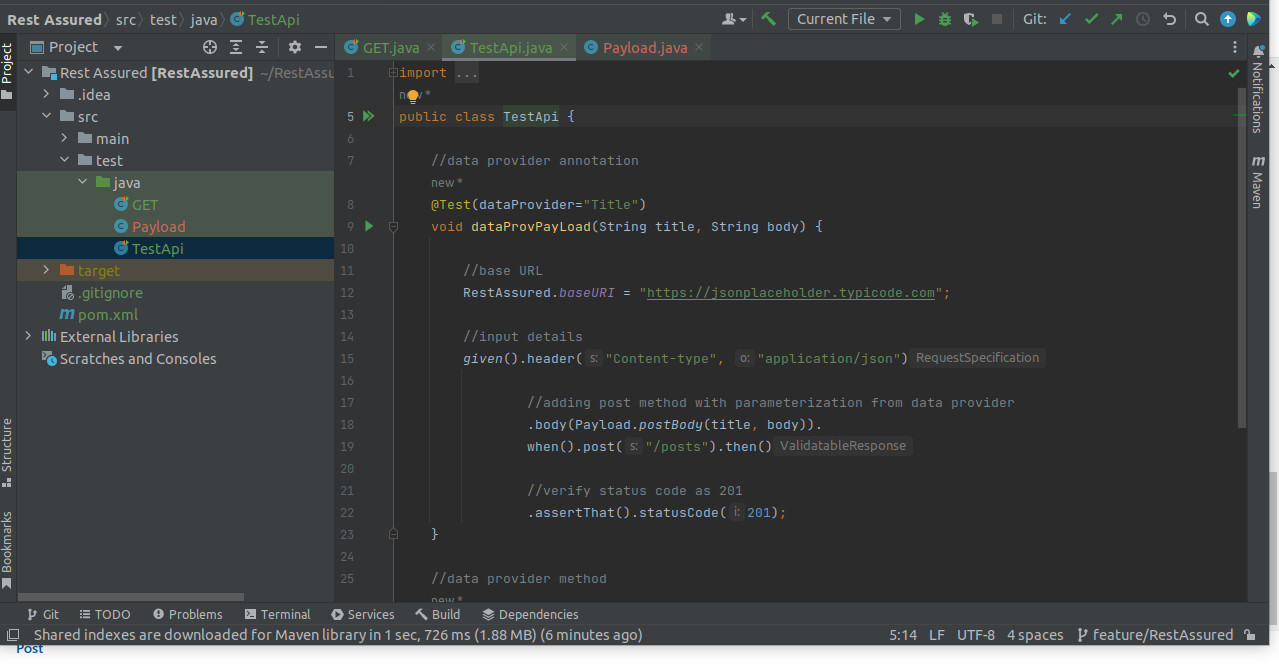Open the TODO tool window
Image resolution: width=1279 pixels, height=665 pixels.
tap(103, 614)
